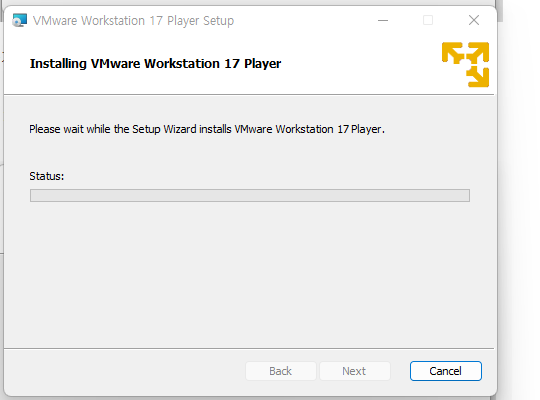Viewport: 540px width, 400px height.
Task: Click the "Status:" label
Action: [46, 176]
